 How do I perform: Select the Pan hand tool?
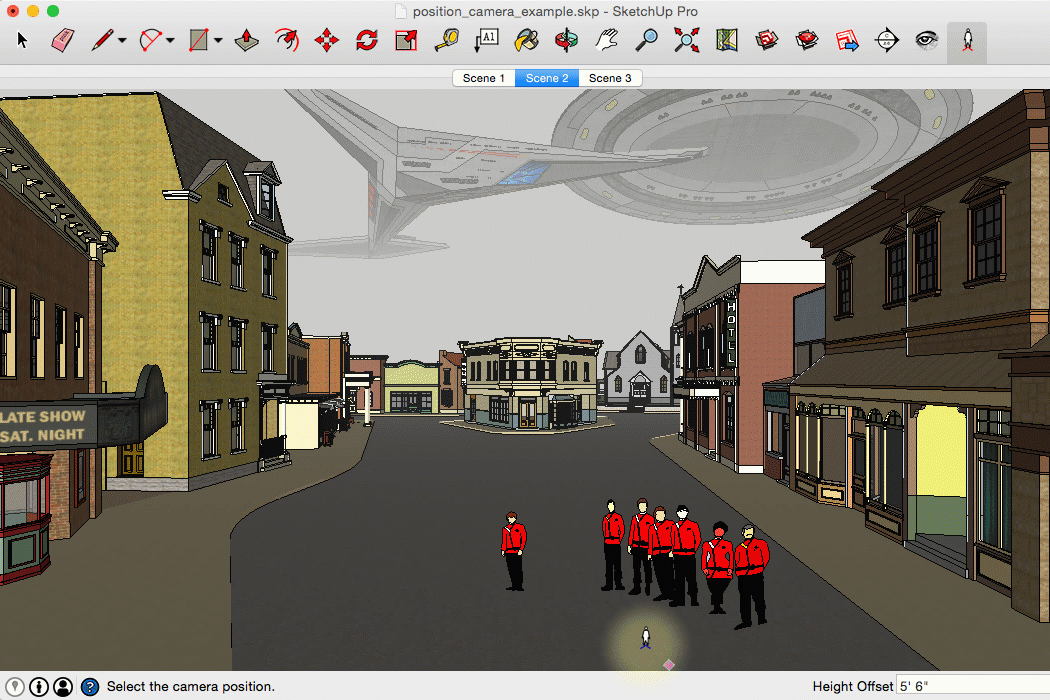[606, 40]
